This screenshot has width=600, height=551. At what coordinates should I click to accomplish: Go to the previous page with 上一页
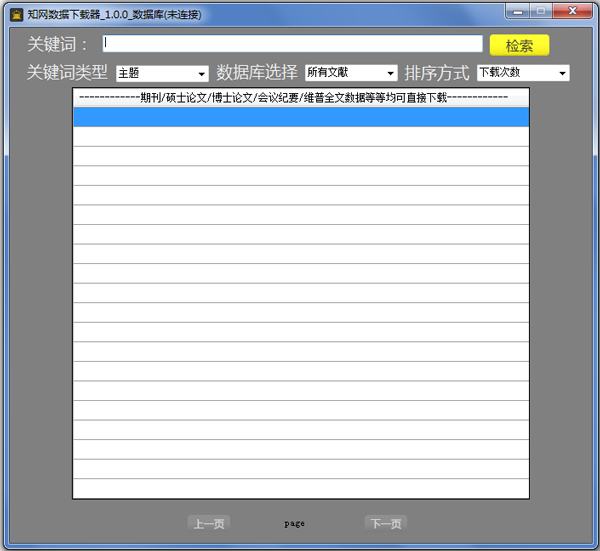coord(209,523)
